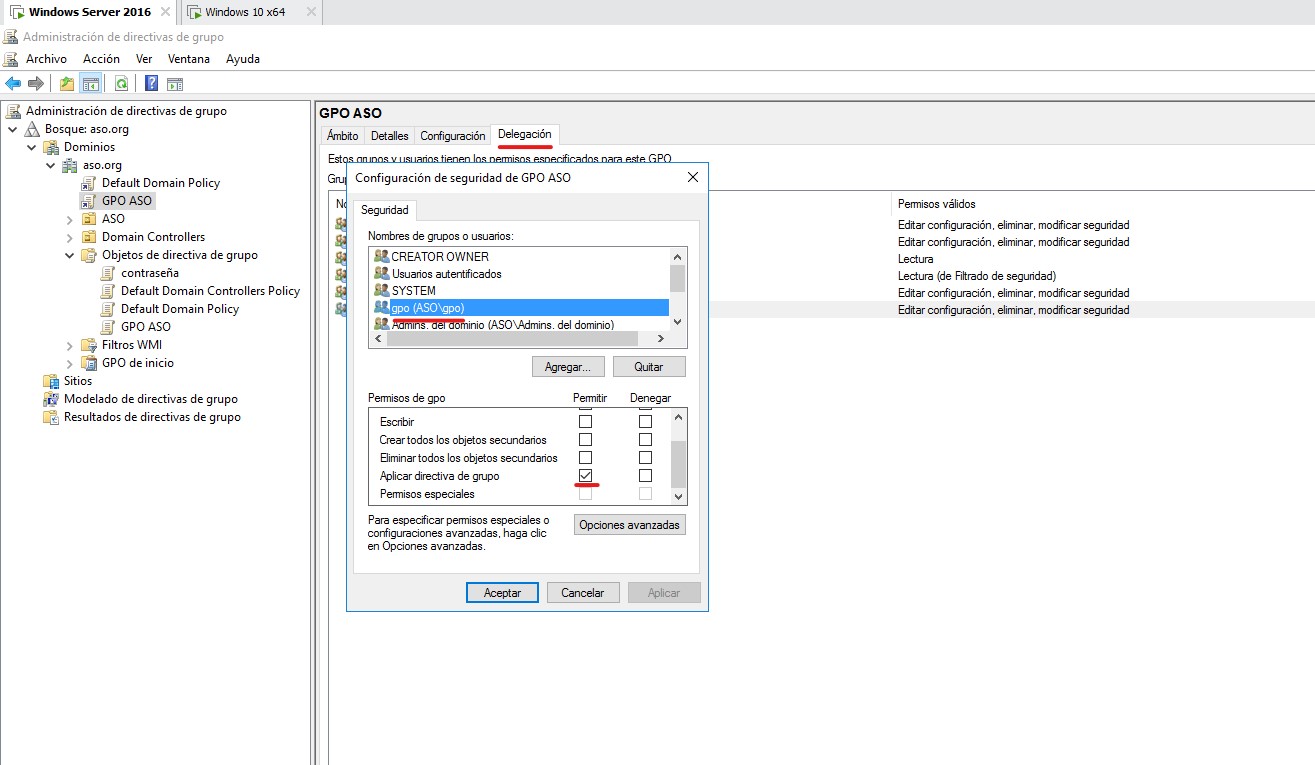
Task: Open the Ayuda menu
Action: (x=243, y=59)
